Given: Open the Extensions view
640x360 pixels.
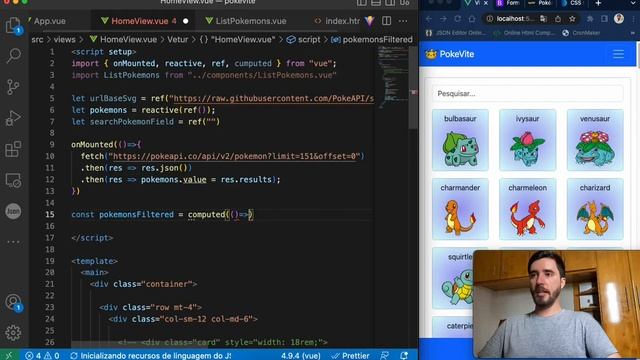Looking at the screenshot, I should click(13, 149).
